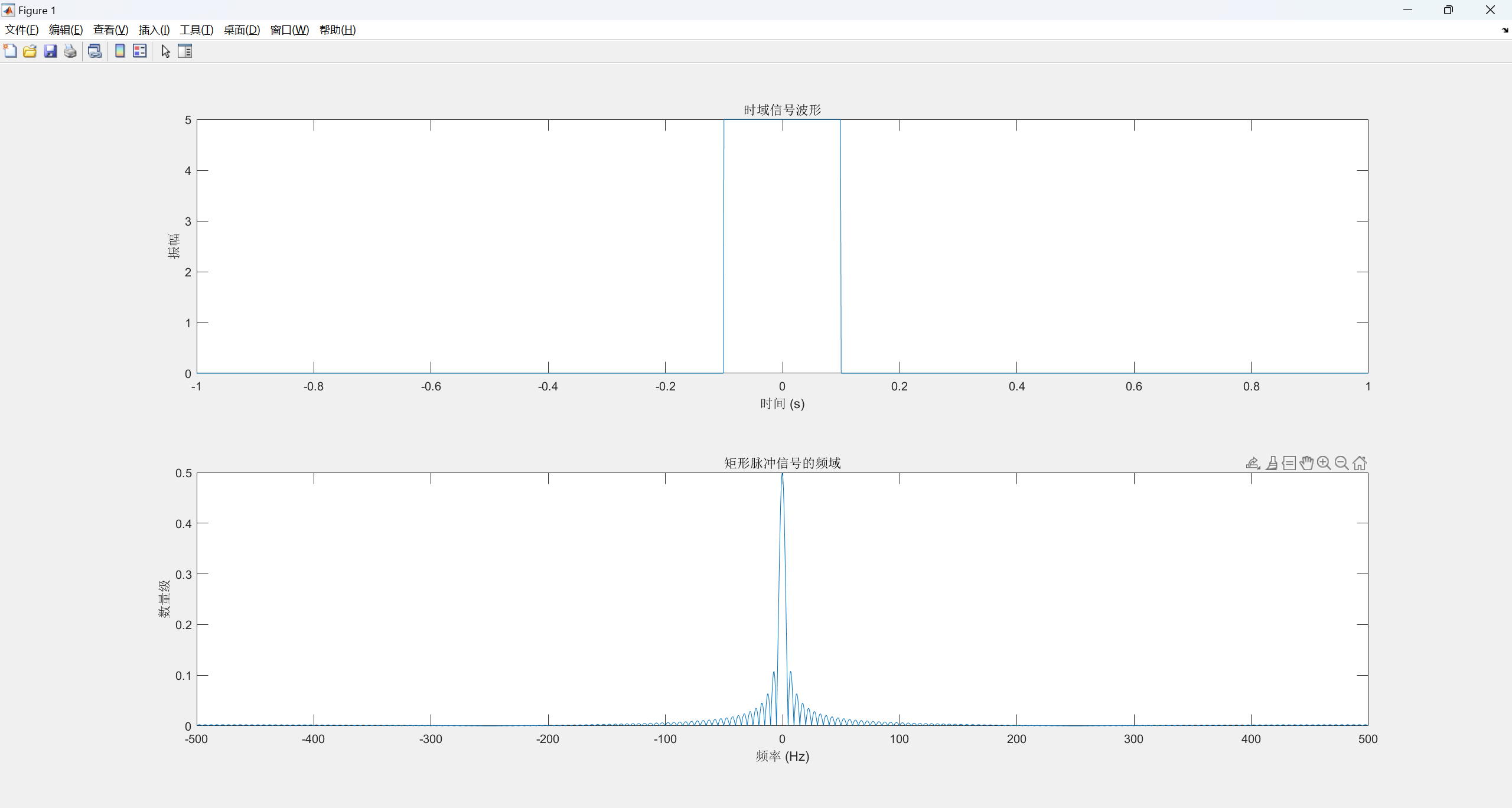Click the dock figure arrow at top right
1512x808 pixels.
[1504, 30]
